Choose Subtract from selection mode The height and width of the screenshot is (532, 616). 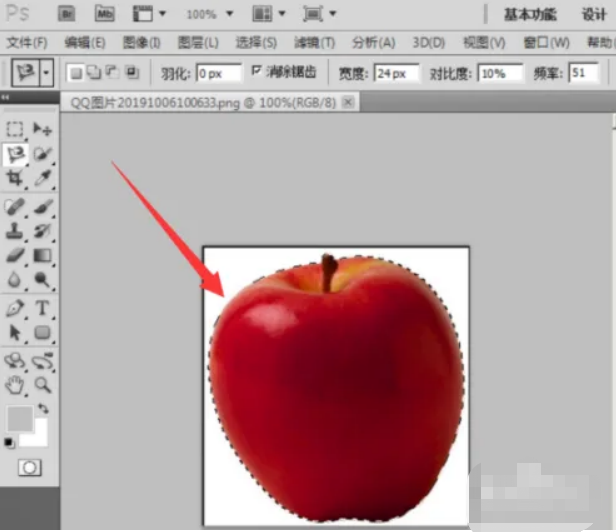pyautogui.click(x=112, y=73)
